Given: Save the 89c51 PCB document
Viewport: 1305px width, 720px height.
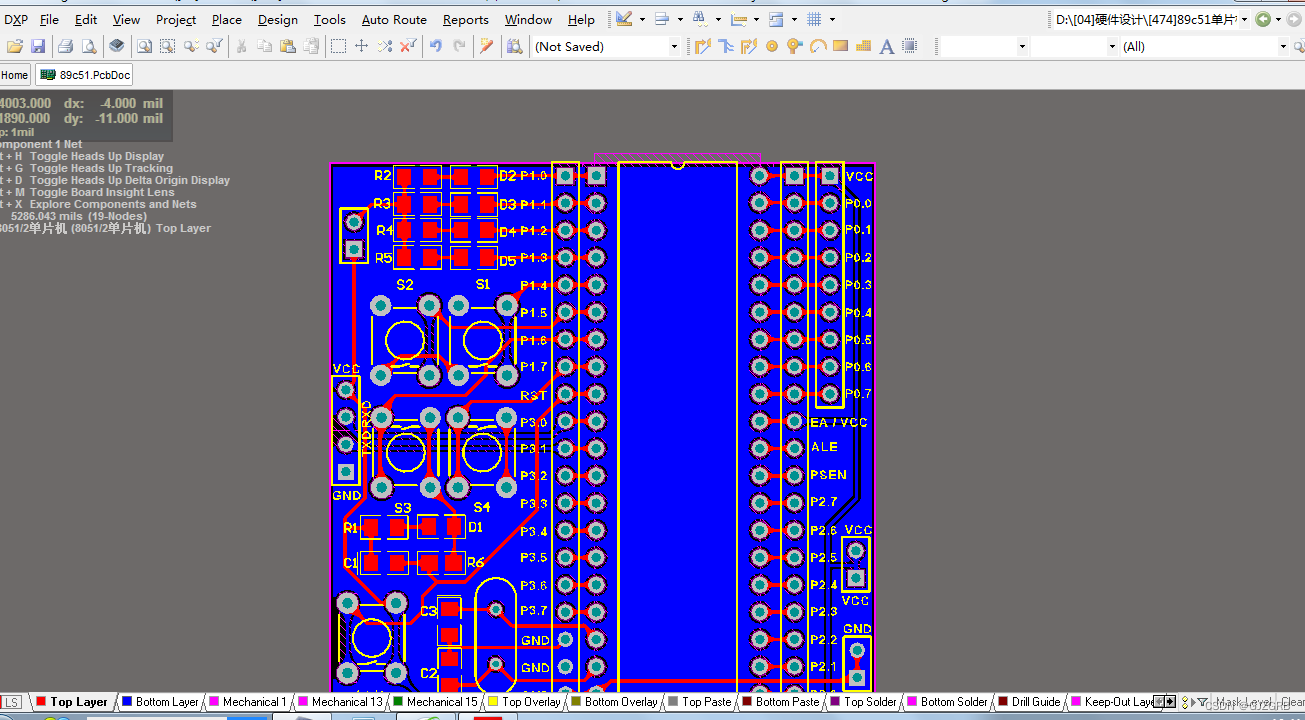Looking at the screenshot, I should 36,46.
